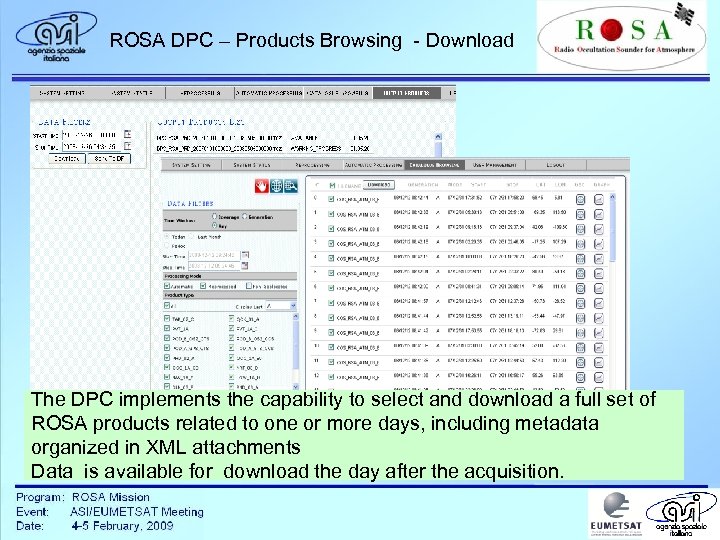This screenshot has height=540, width=720.
Task: Click the Download button in the back window filters
Action: tap(67, 158)
